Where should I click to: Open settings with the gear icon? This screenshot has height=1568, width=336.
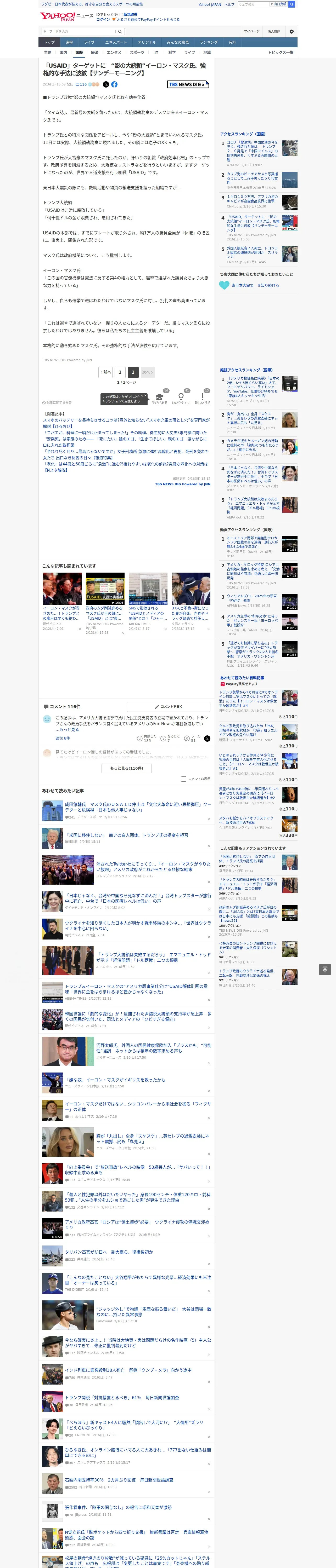coord(292,32)
